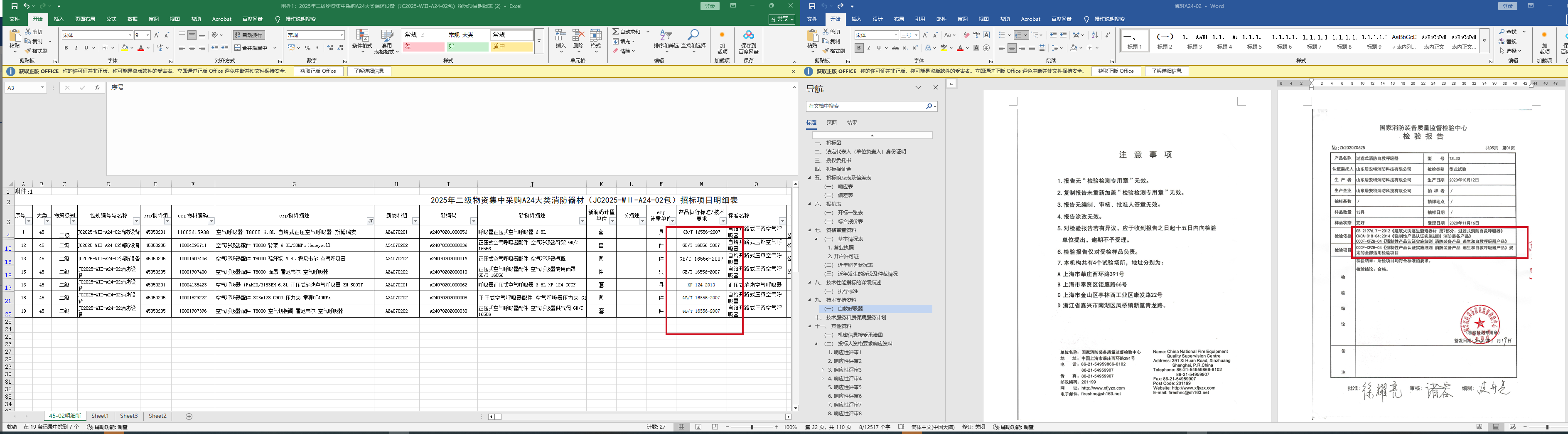Click the percent style icon in Excel
1568x434 pixels.
(307, 48)
